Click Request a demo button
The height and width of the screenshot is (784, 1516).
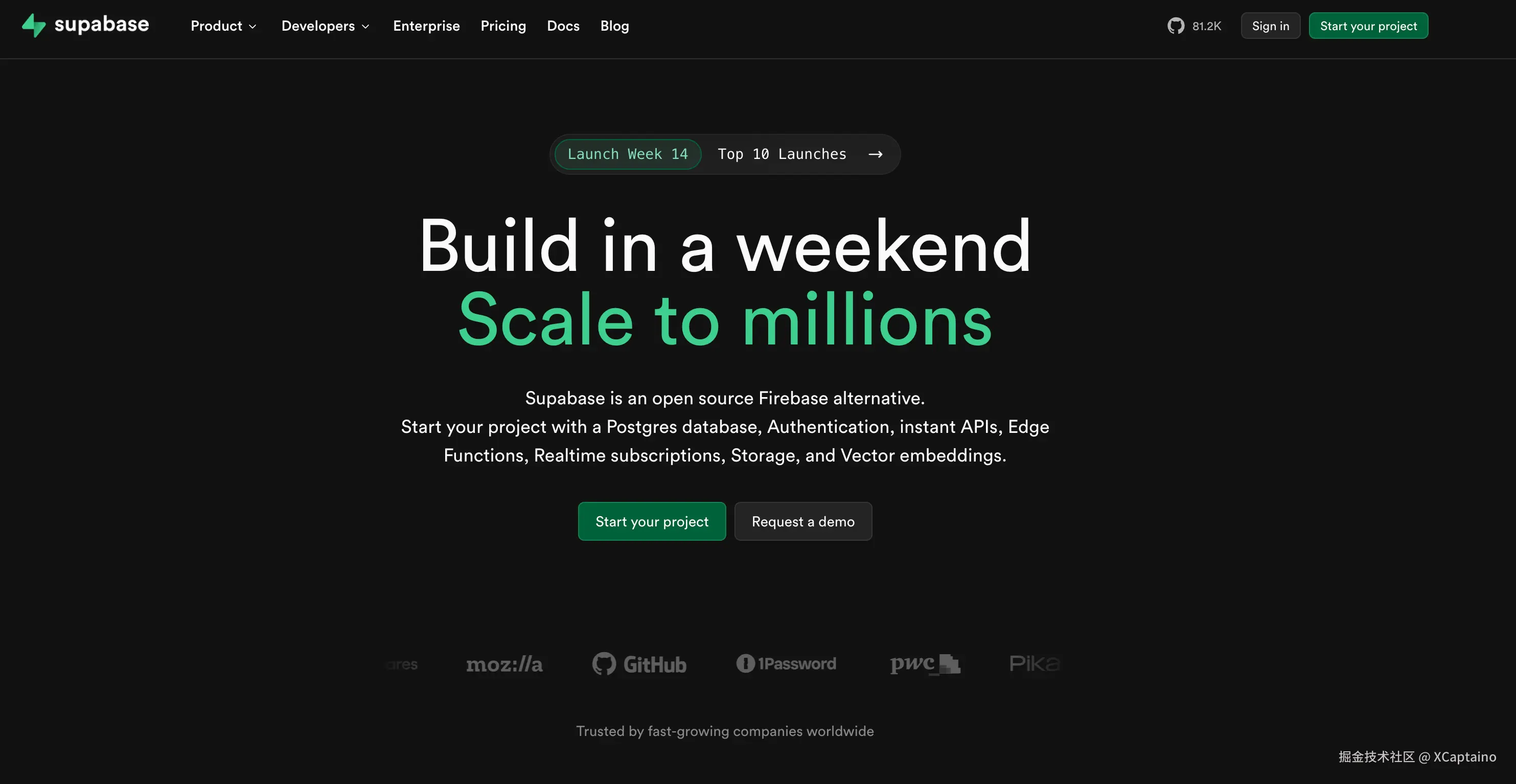tap(803, 521)
